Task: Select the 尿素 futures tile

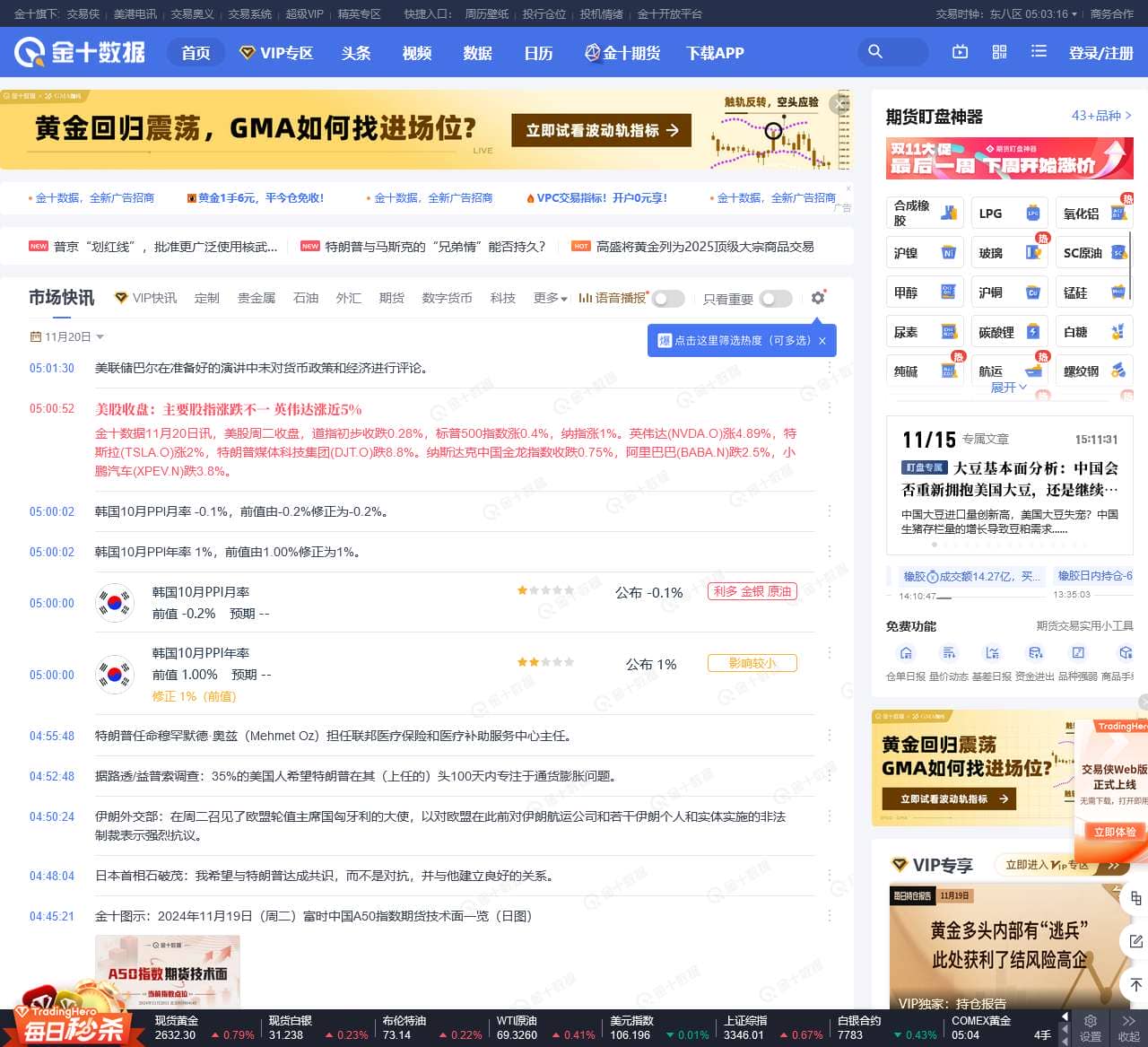Action: tap(925, 332)
